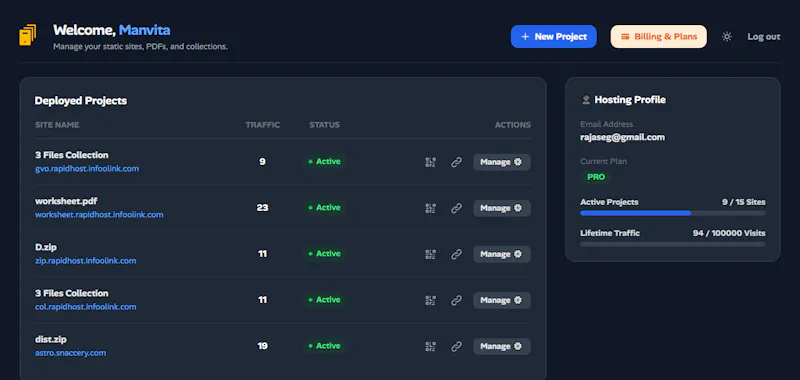Show QR code for col.rapidhost.infoolink.com
This screenshot has width=800, height=380.
pyautogui.click(x=431, y=300)
